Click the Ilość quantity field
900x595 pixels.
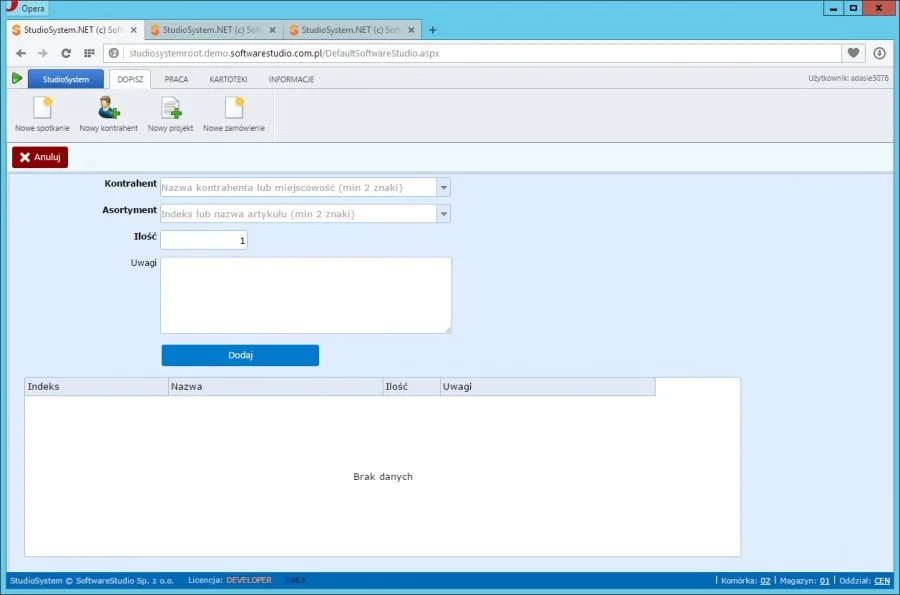204,240
